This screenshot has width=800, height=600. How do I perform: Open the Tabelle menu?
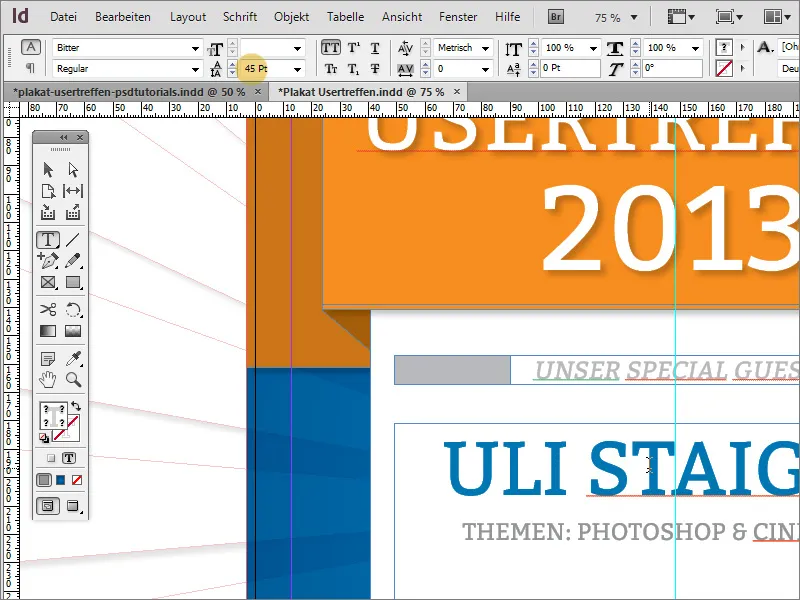(x=345, y=17)
